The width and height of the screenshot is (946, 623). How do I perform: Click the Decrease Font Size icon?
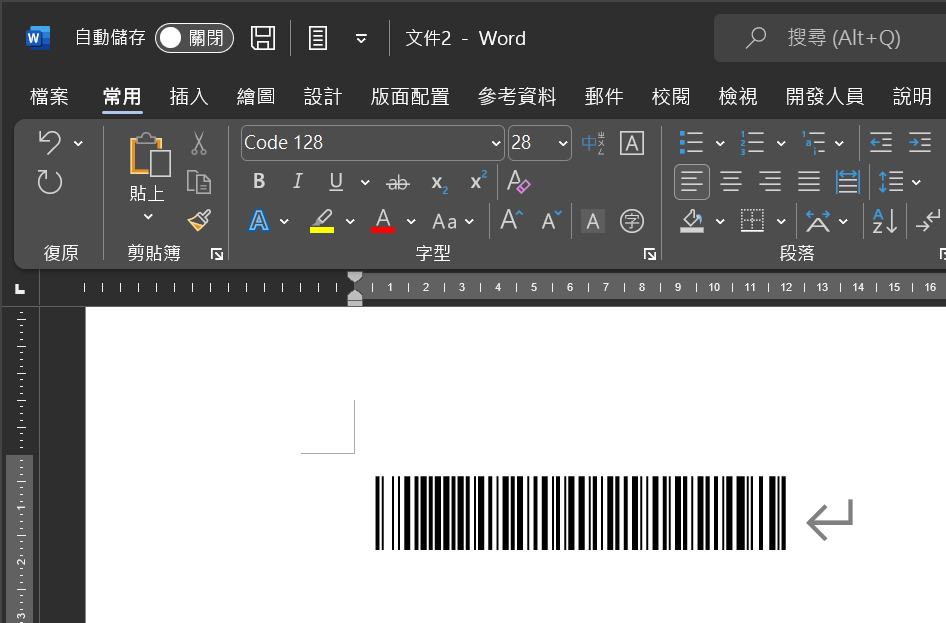click(x=551, y=221)
